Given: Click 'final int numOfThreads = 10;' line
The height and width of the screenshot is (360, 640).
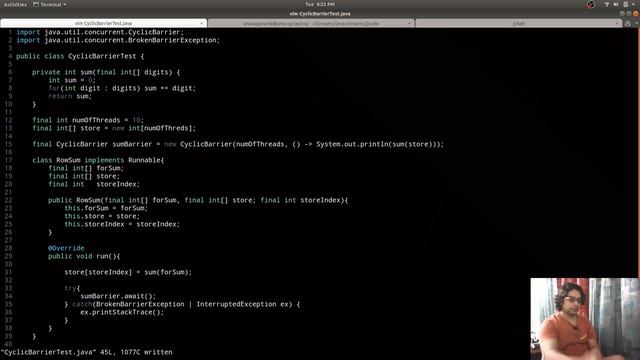Looking at the screenshot, I should tap(88, 120).
